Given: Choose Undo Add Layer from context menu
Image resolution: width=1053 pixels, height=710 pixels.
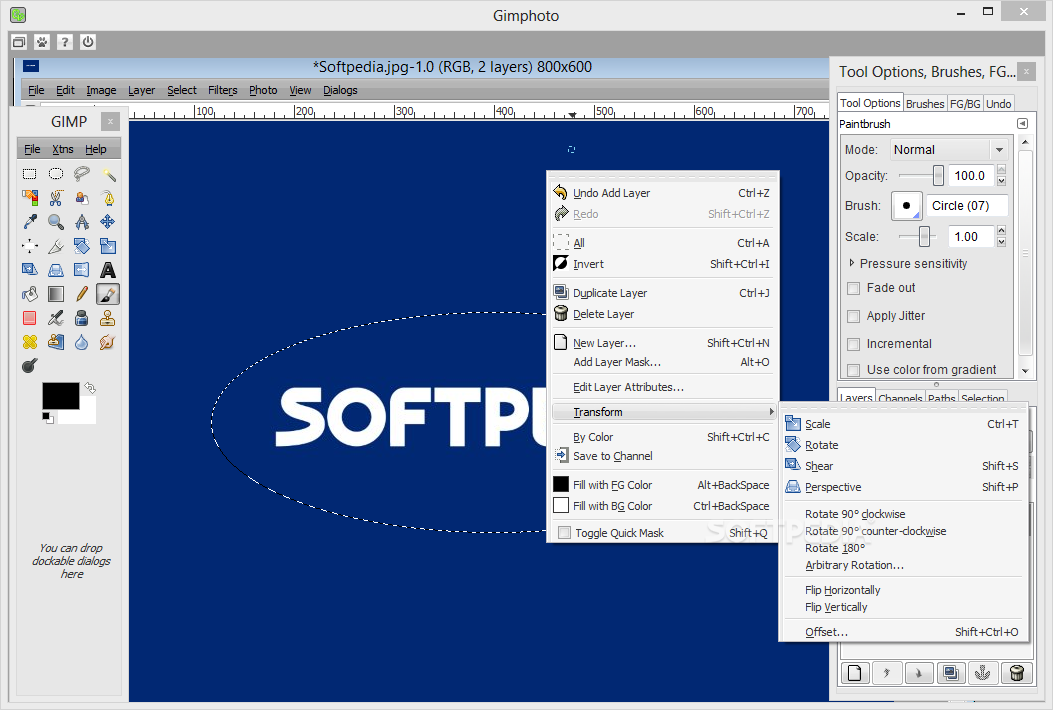Looking at the screenshot, I should click(662, 193).
